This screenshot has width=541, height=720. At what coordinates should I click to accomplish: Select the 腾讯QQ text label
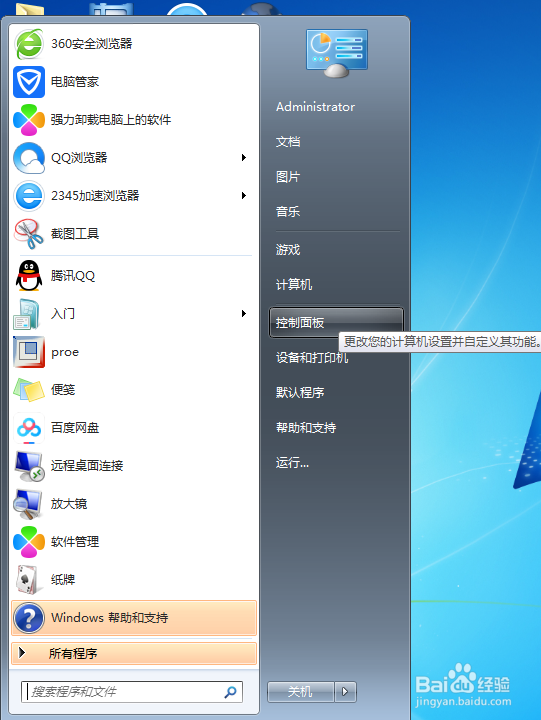73,276
